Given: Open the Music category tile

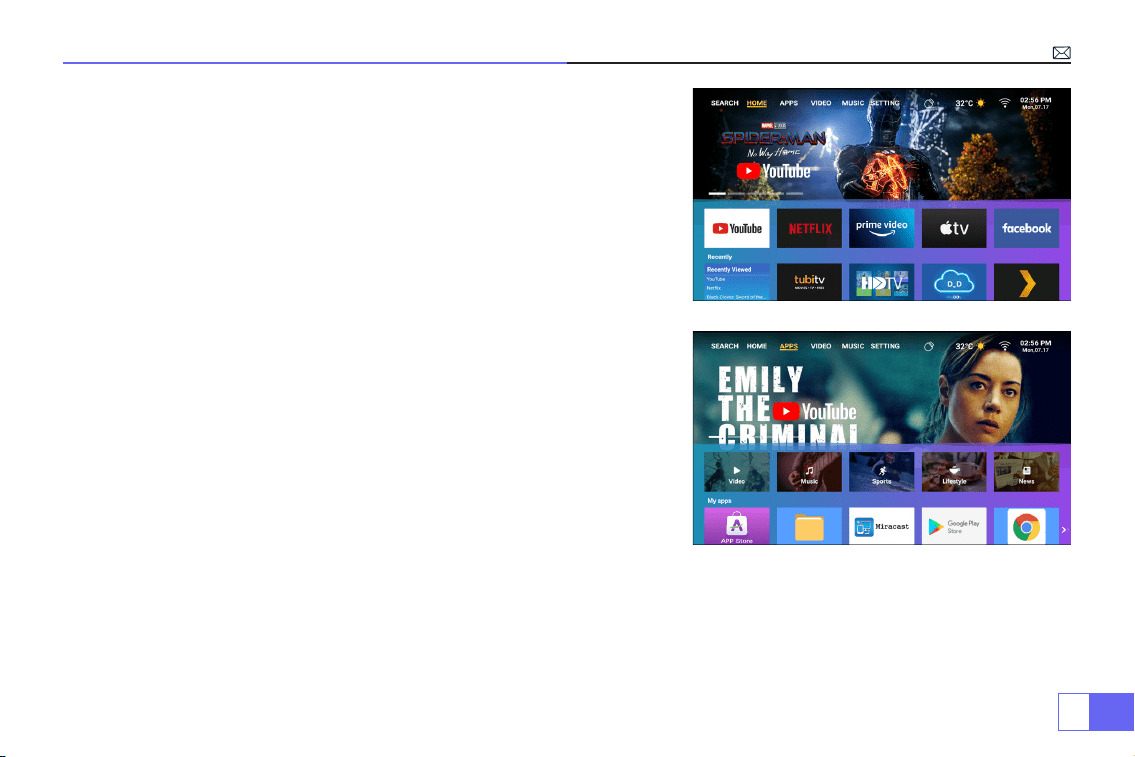Looking at the screenshot, I should pyautogui.click(x=809, y=472).
